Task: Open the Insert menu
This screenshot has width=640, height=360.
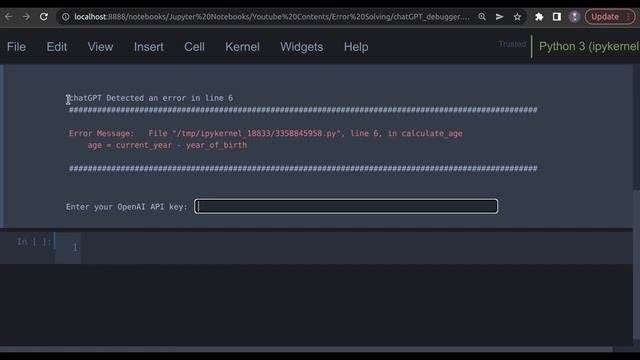Action: (149, 47)
